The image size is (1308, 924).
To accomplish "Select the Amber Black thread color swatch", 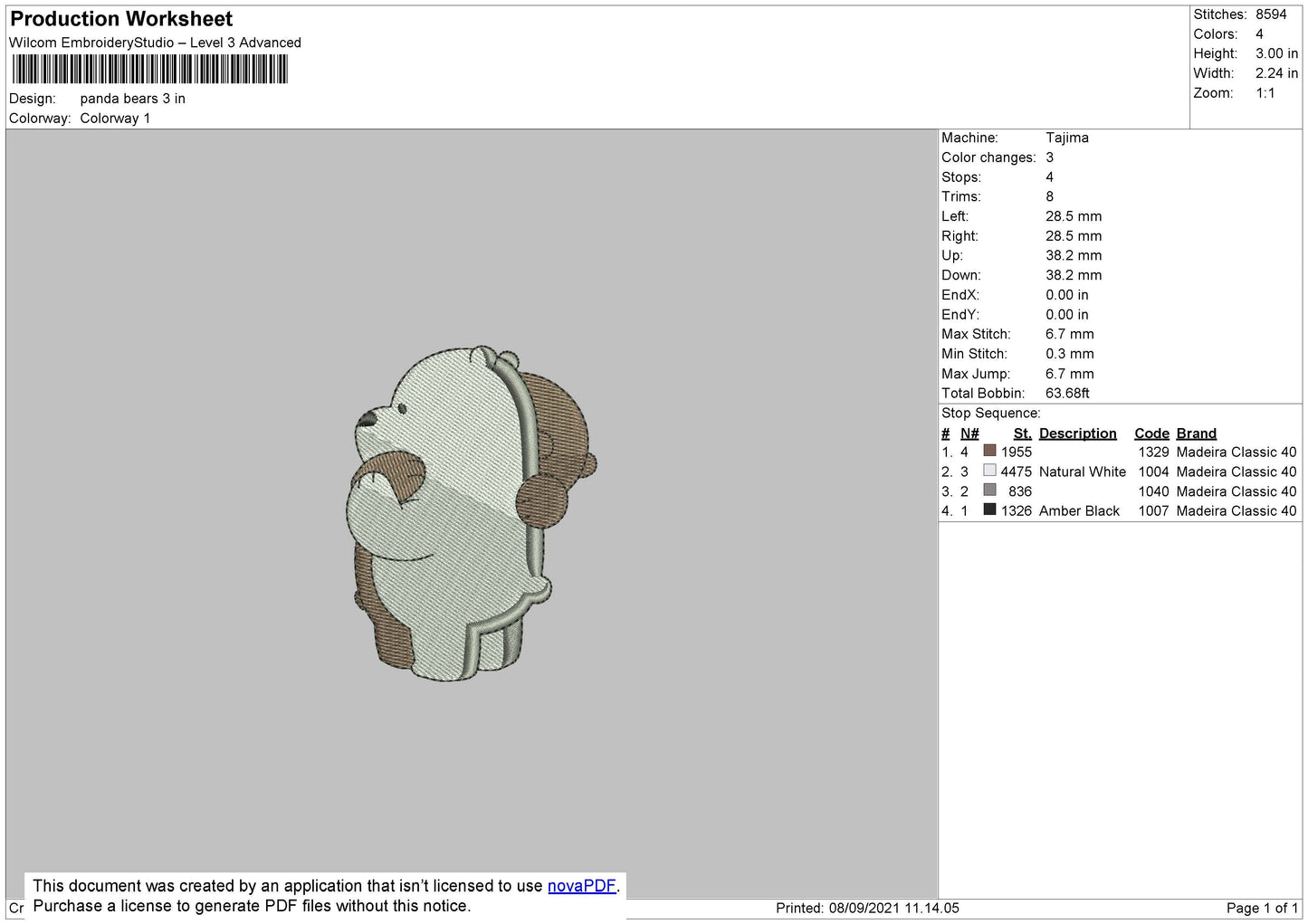I will point(989,510).
